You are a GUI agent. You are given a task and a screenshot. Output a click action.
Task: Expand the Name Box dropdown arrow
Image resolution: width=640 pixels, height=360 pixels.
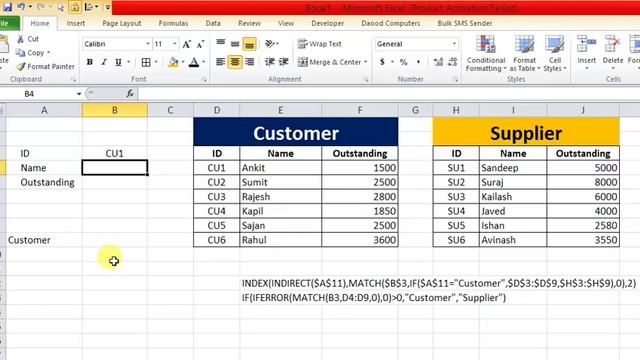click(79, 94)
